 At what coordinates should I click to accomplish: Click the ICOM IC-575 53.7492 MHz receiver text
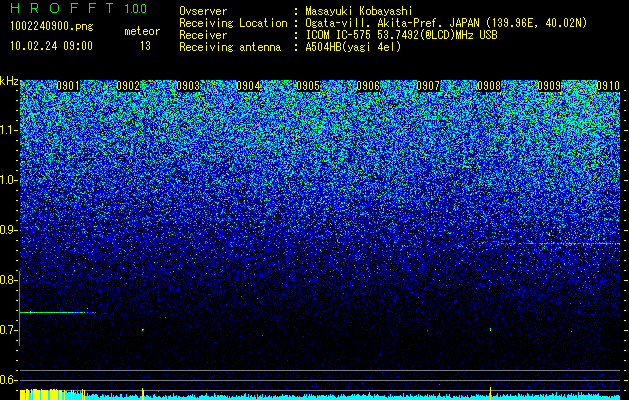click(401, 35)
